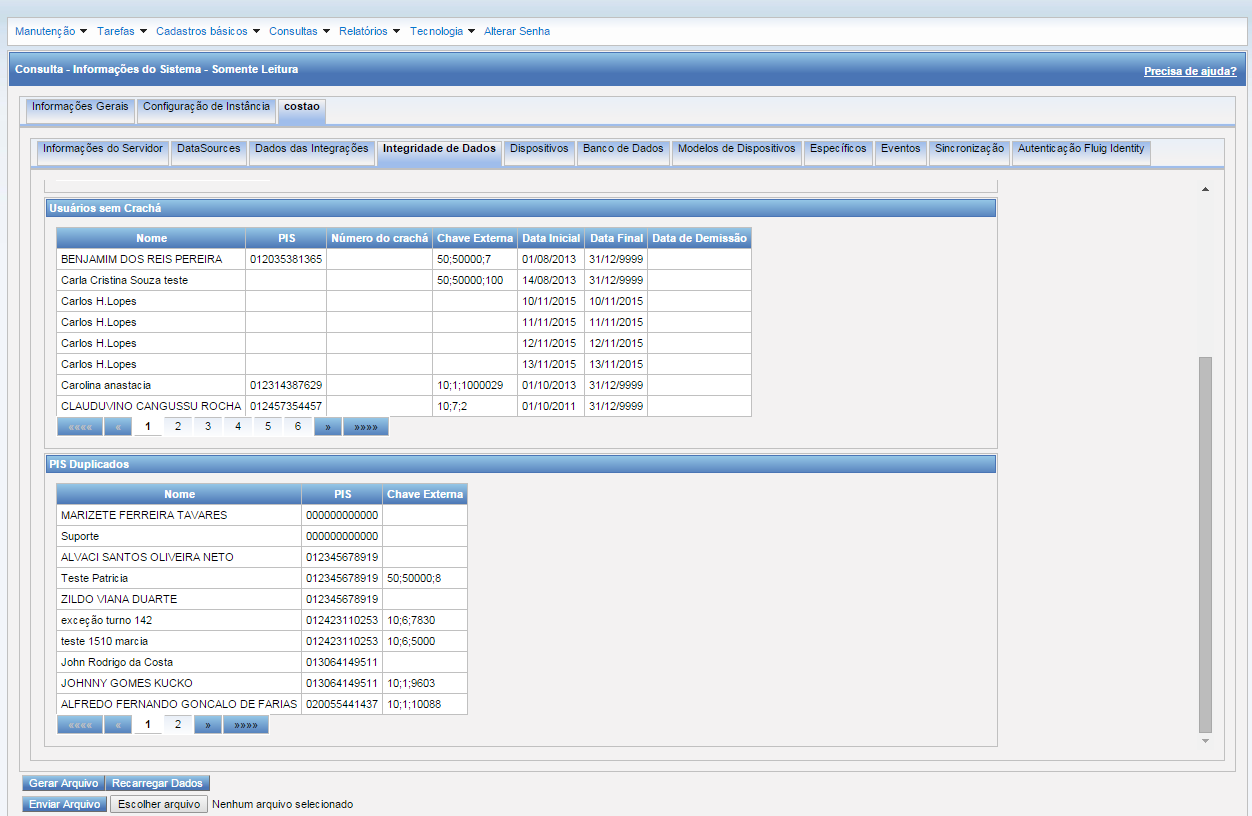Viewport: 1252px width, 816px height.
Task: Open the Cadastros básicos menu
Action: tap(208, 31)
